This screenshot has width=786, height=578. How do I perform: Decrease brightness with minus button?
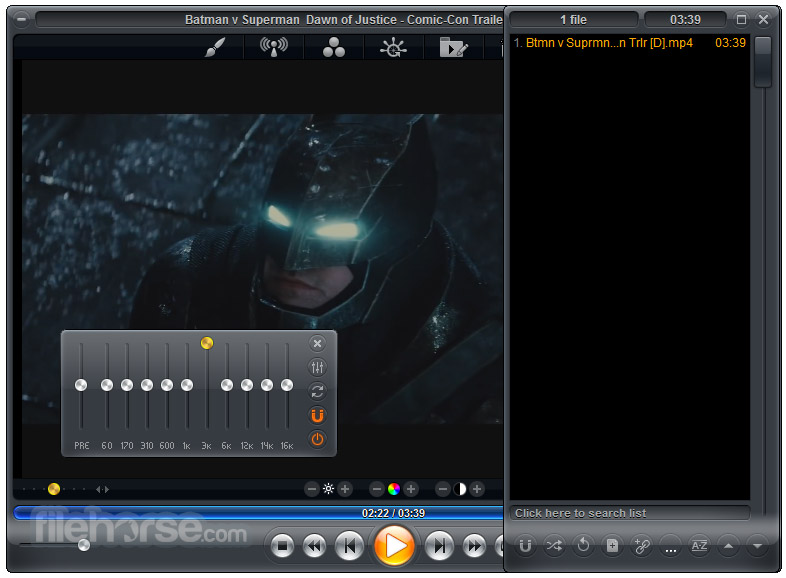click(312, 489)
